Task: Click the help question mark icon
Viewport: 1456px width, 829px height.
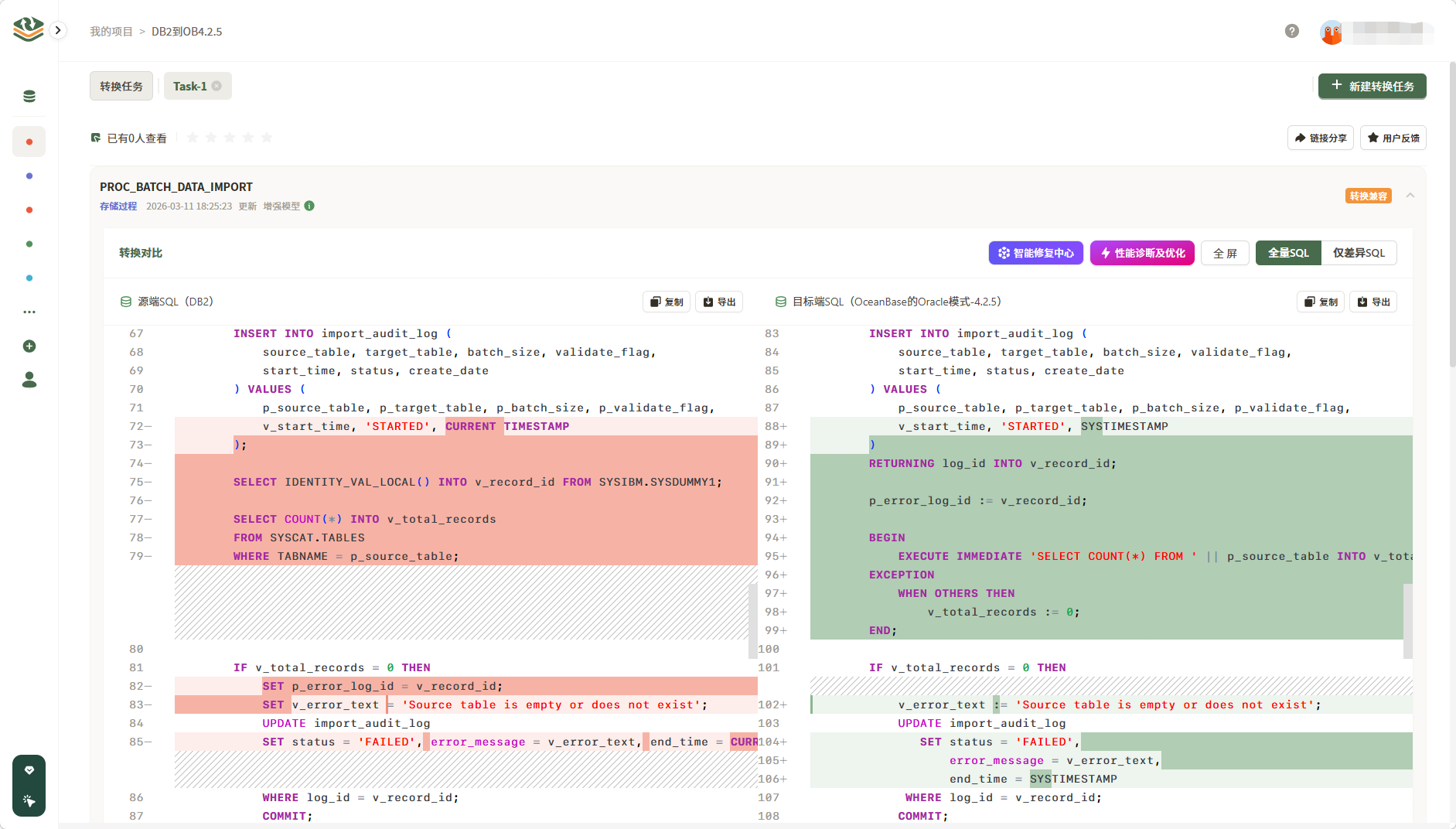Action: tap(1291, 31)
